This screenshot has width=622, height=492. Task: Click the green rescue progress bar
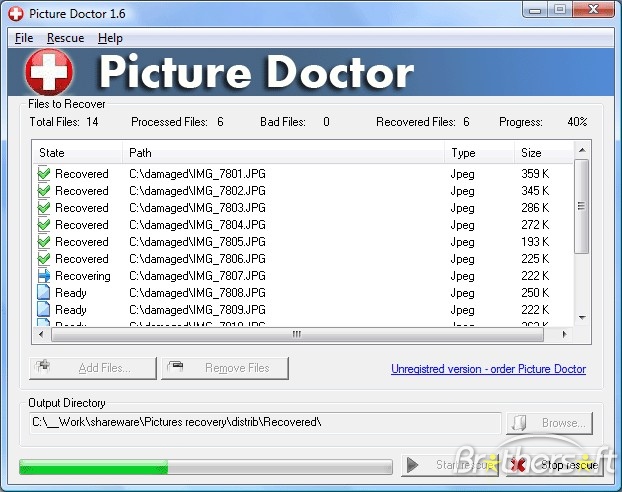206,467
